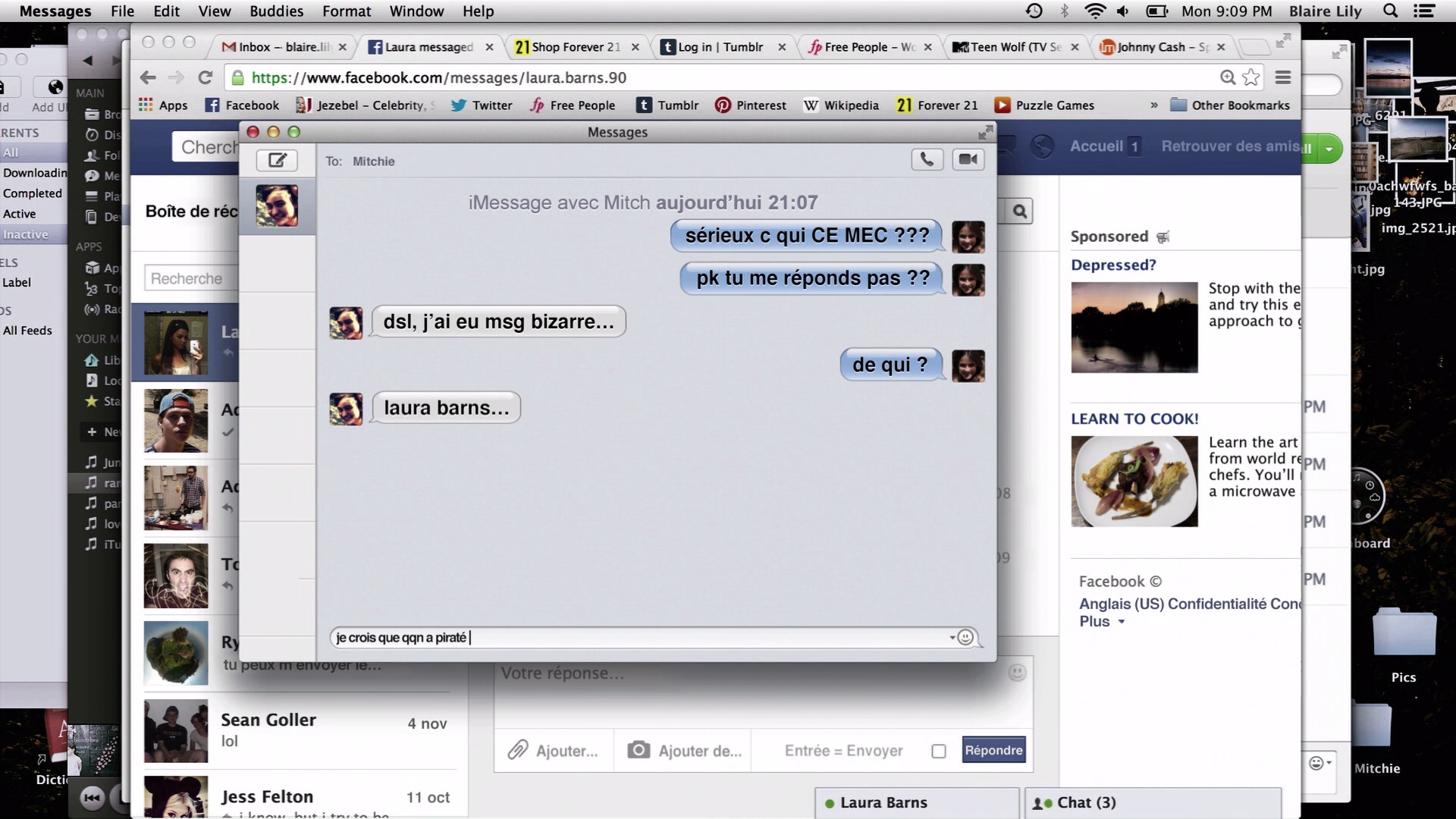Viewport: 1456px width, 819px height.
Task: Bookmark this page with the star icon
Action: click(x=1251, y=77)
